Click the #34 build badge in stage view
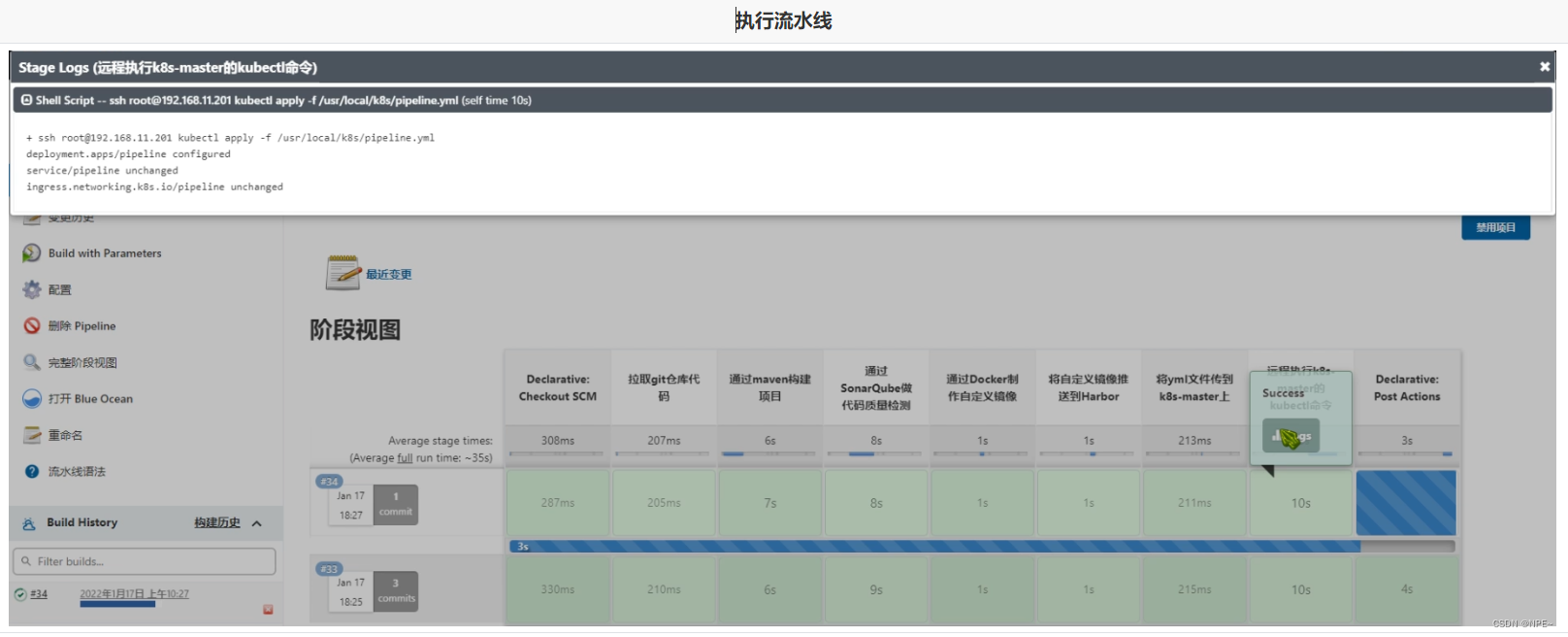1568x637 pixels. 330,482
